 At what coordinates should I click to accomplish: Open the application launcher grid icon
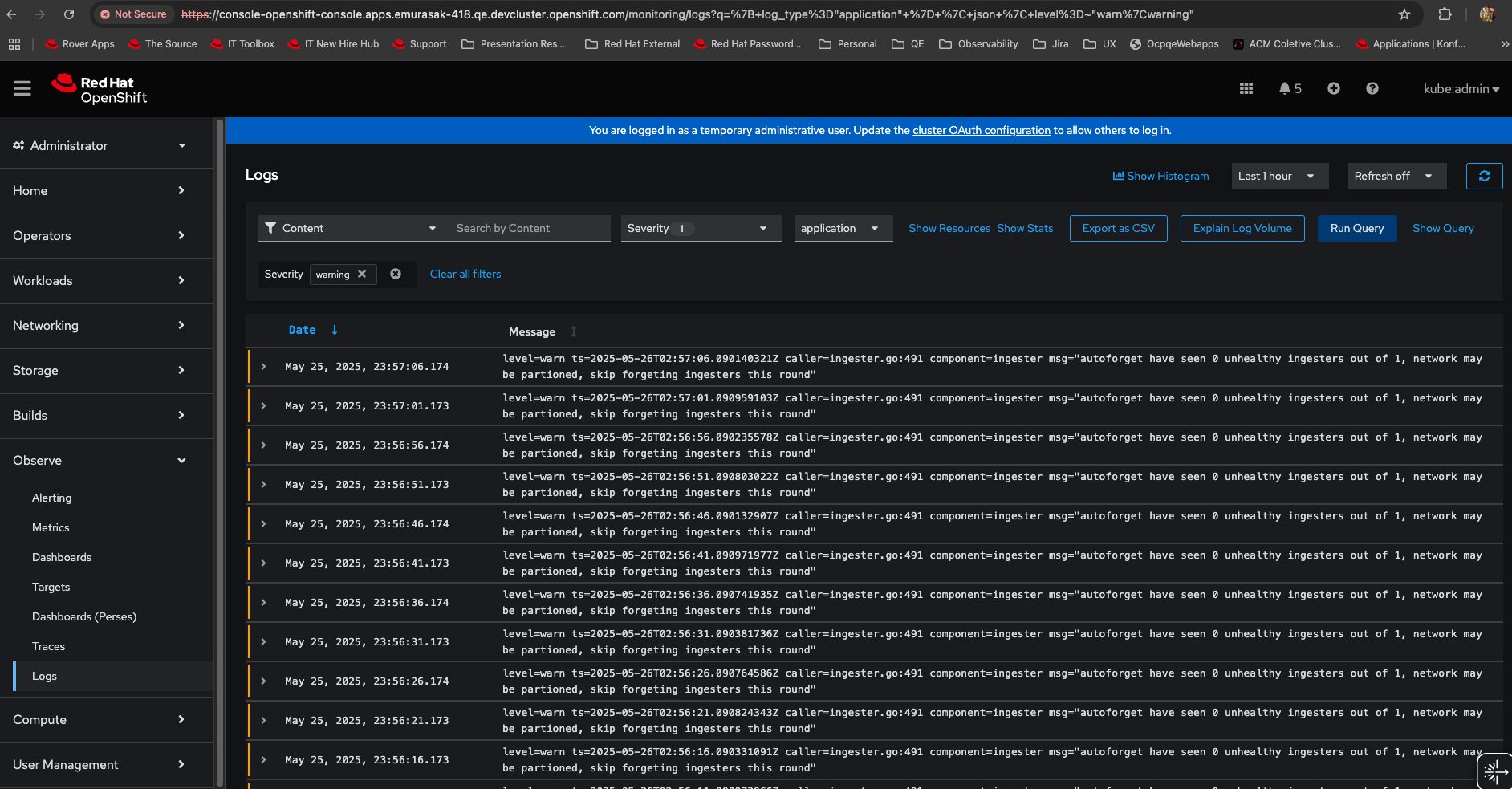click(x=1246, y=88)
